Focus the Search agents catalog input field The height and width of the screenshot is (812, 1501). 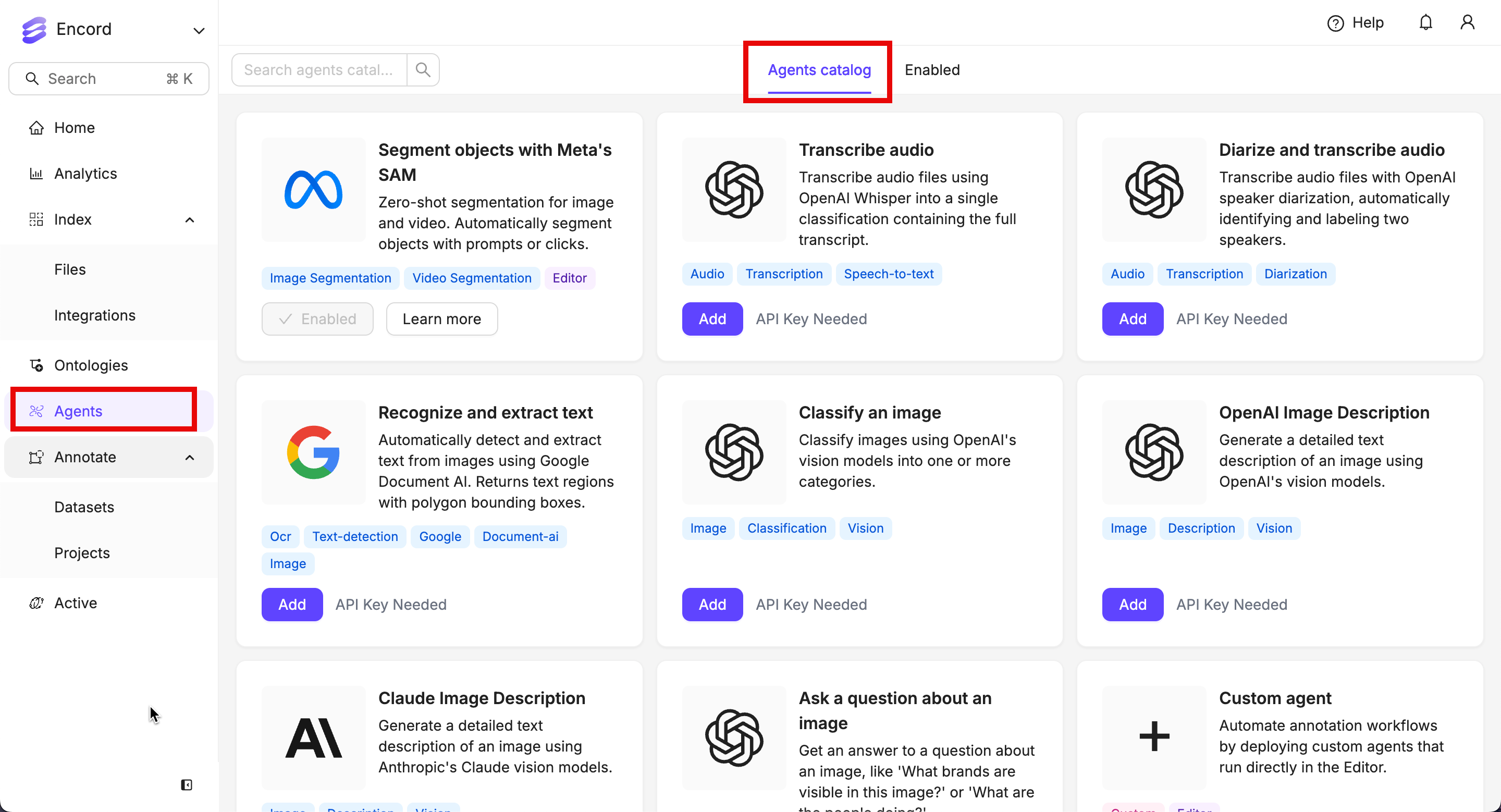coord(319,70)
